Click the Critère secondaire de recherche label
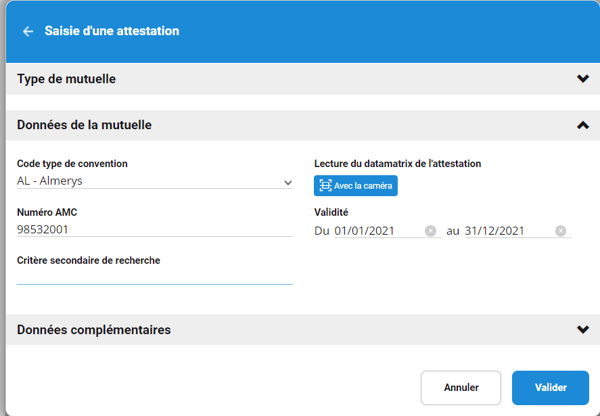 pyautogui.click(x=88, y=261)
